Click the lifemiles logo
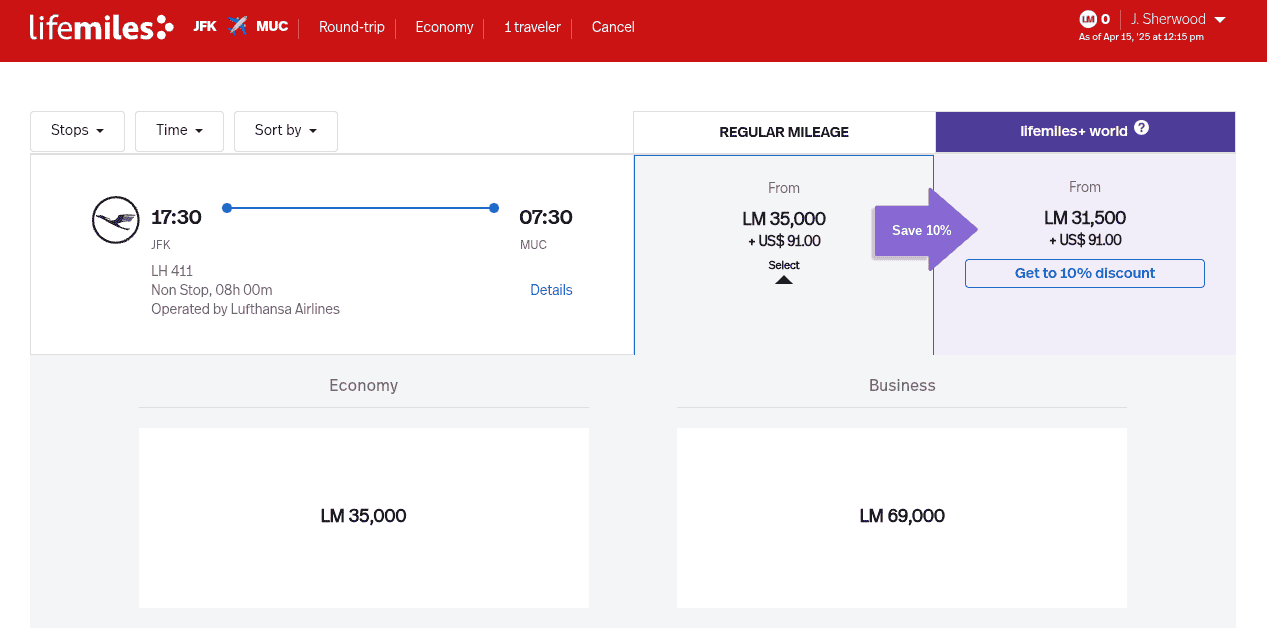 101,27
